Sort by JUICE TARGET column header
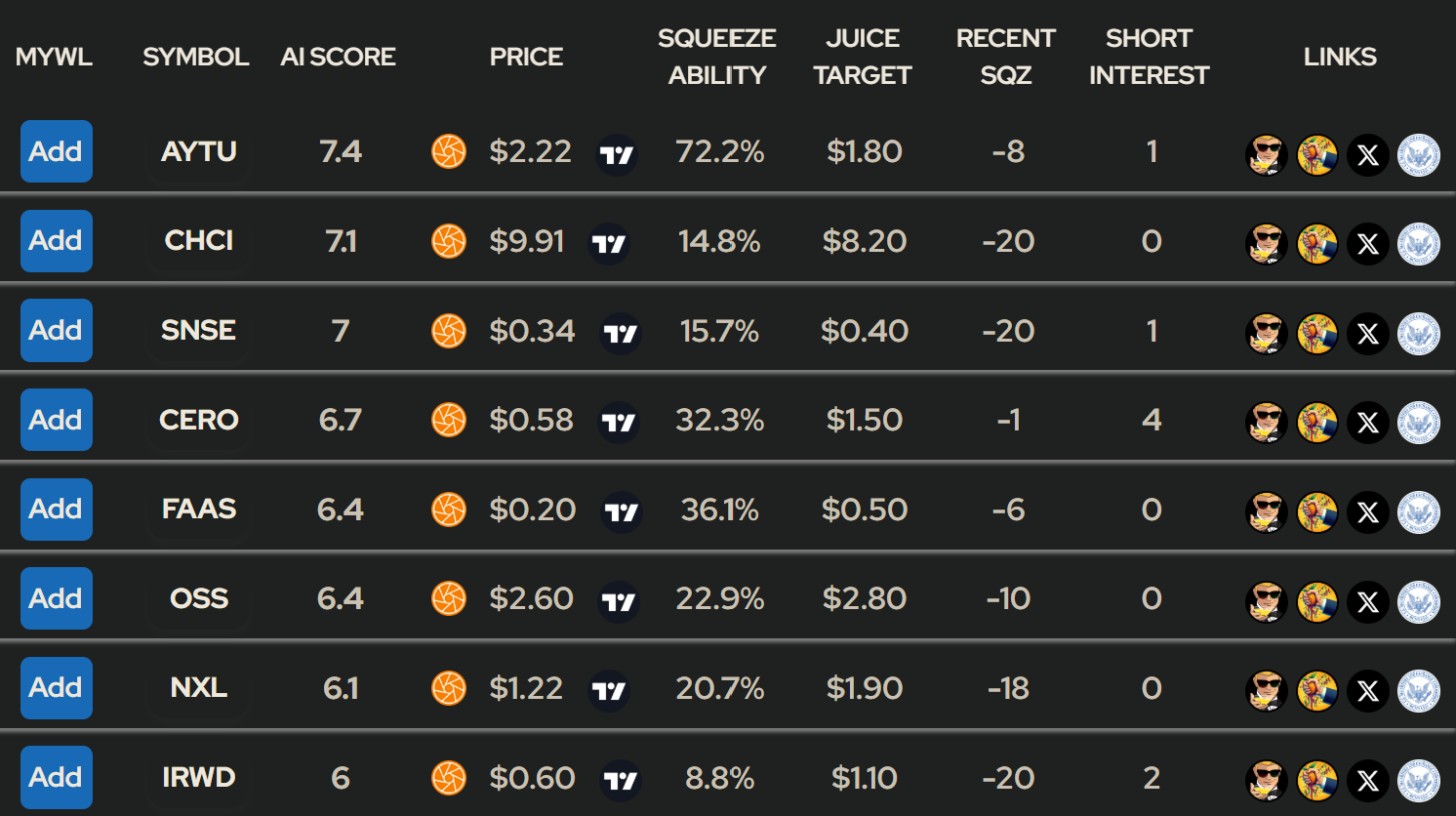The height and width of the screenshot is (816, 1456). (x=863, y=57)
